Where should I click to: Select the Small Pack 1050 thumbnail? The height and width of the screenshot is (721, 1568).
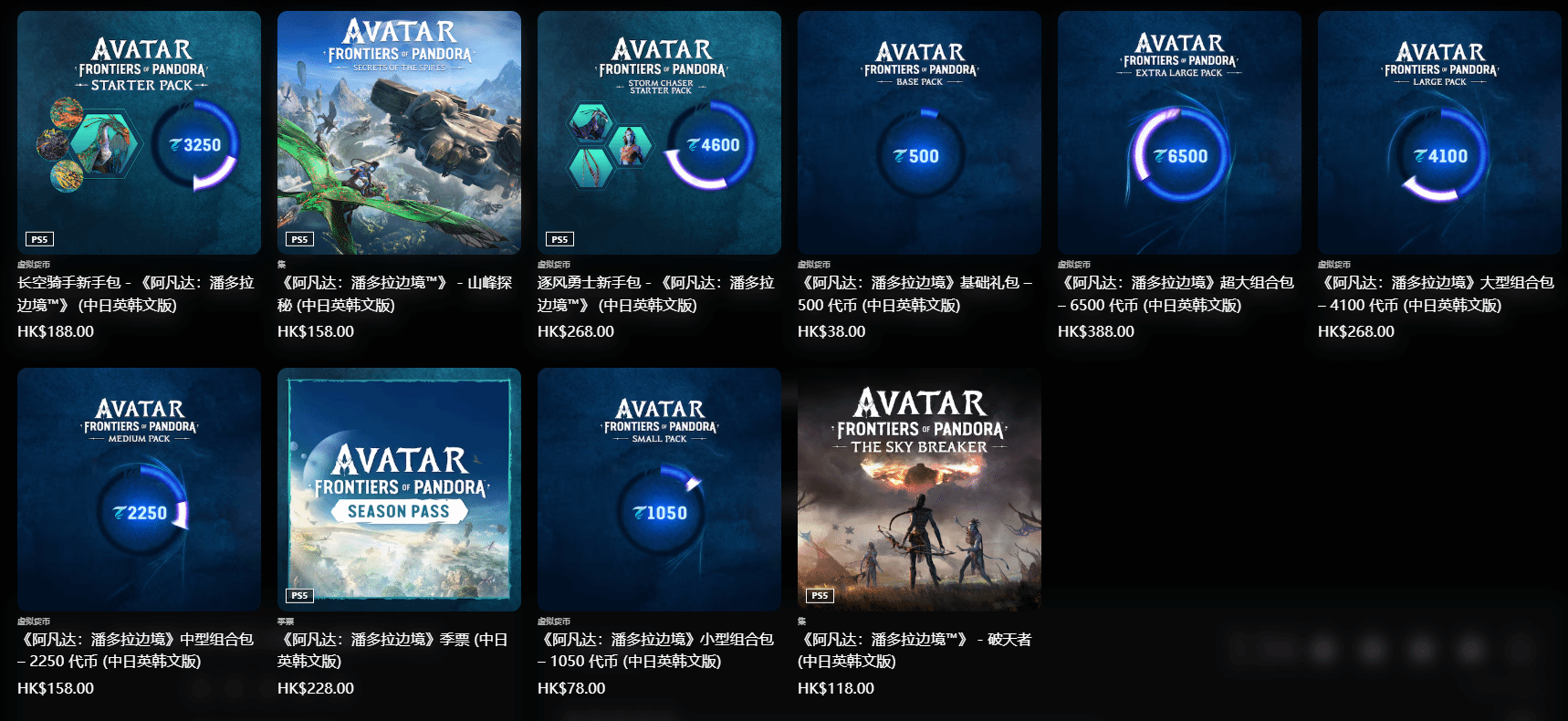659,489
